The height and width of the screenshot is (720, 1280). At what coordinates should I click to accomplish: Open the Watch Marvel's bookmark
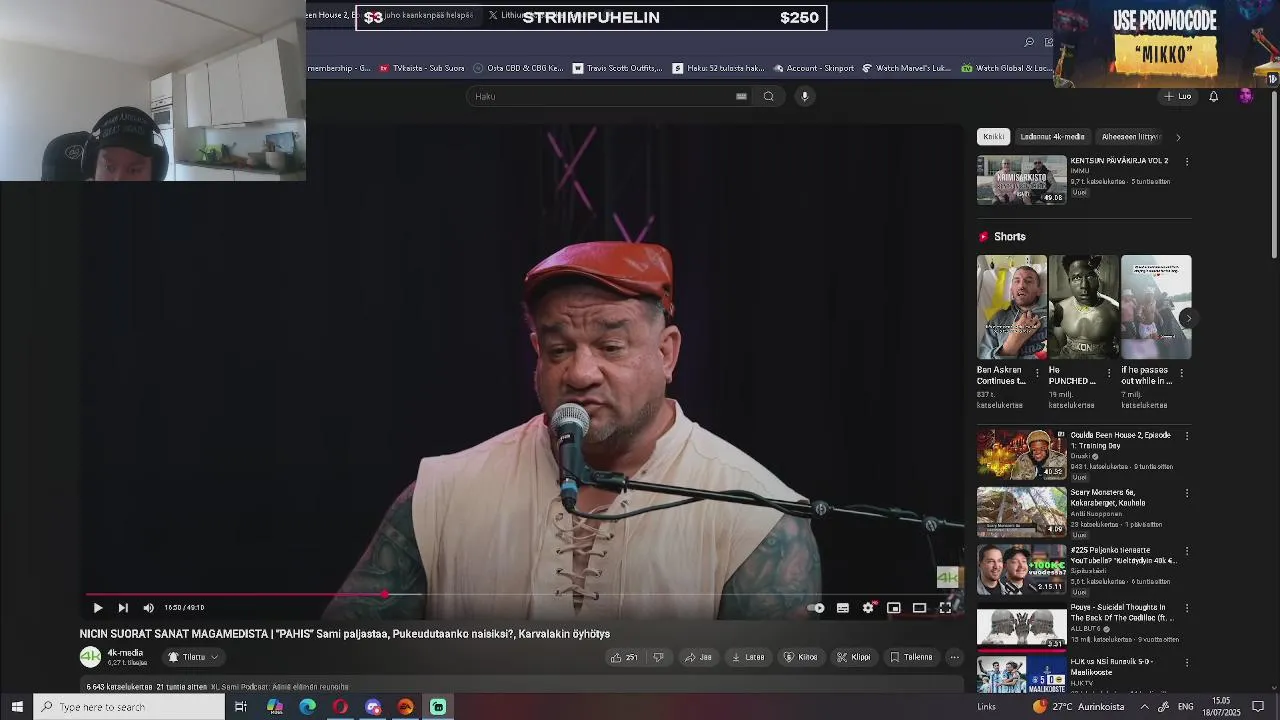(x=906, y=68)
